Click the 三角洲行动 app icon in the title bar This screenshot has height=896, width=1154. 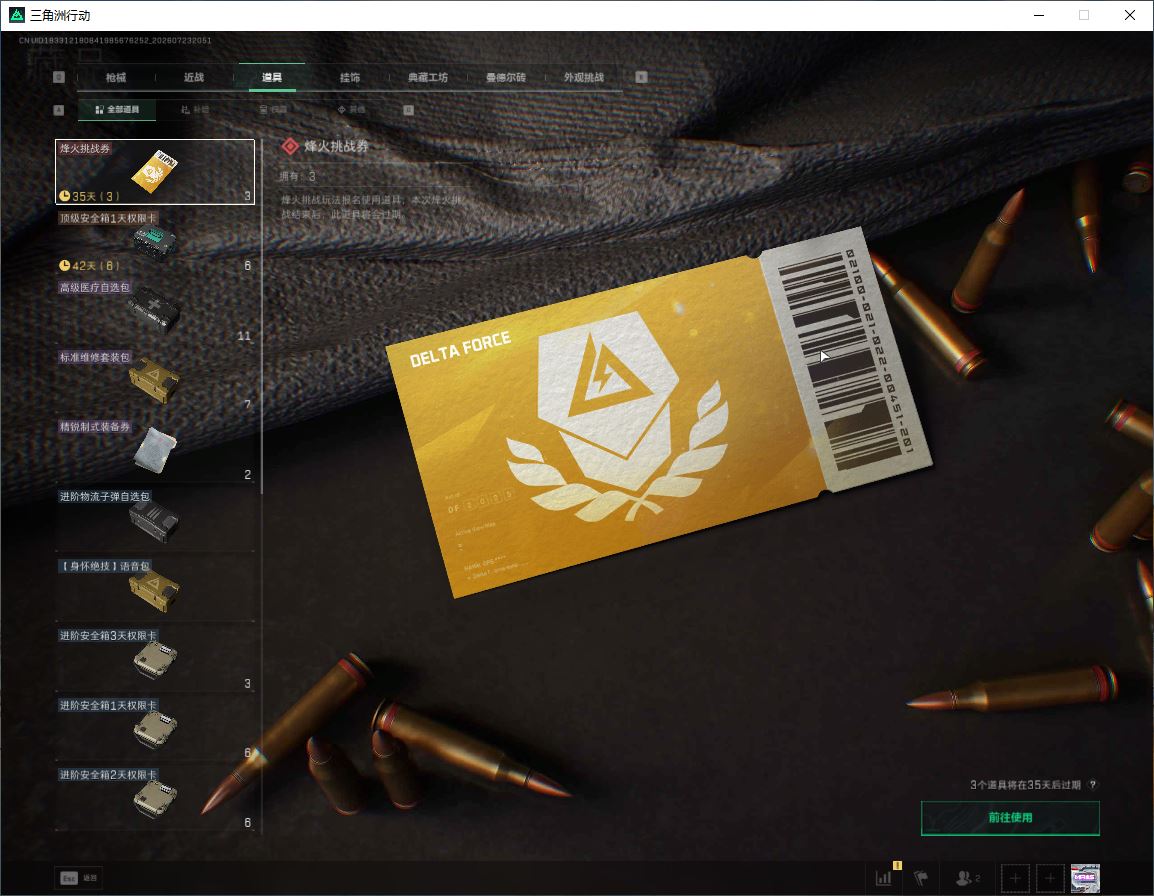(16, 15)
